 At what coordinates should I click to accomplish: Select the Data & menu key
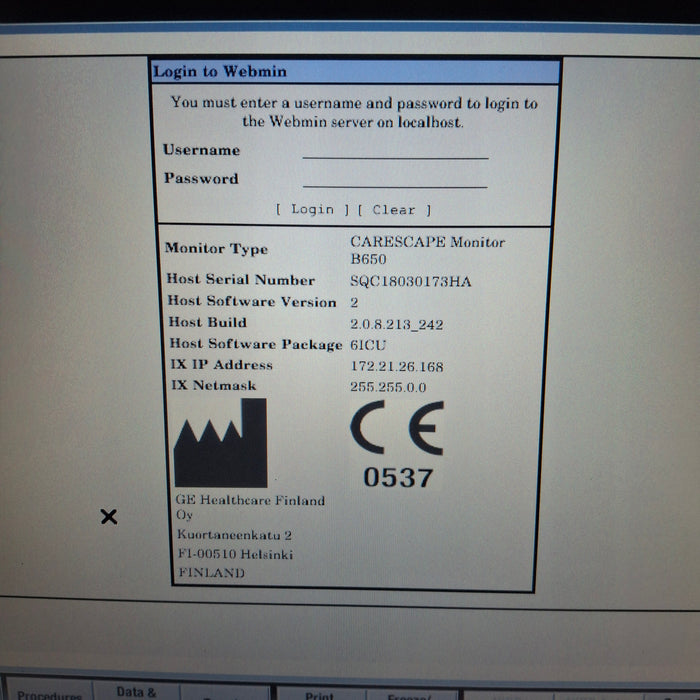click(x=136, y=692)
